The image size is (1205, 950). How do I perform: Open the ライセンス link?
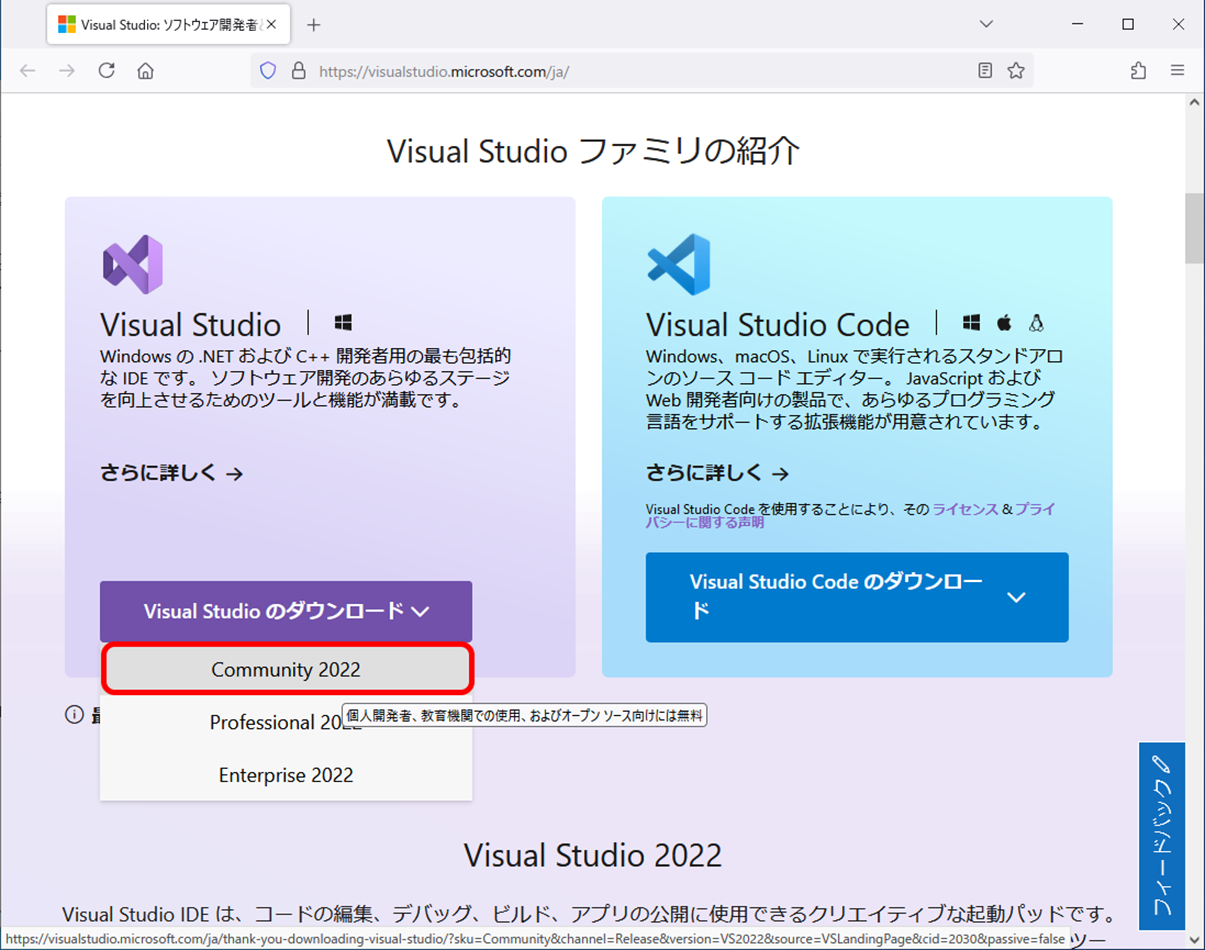pyautogui.click(x=965, y=509)
